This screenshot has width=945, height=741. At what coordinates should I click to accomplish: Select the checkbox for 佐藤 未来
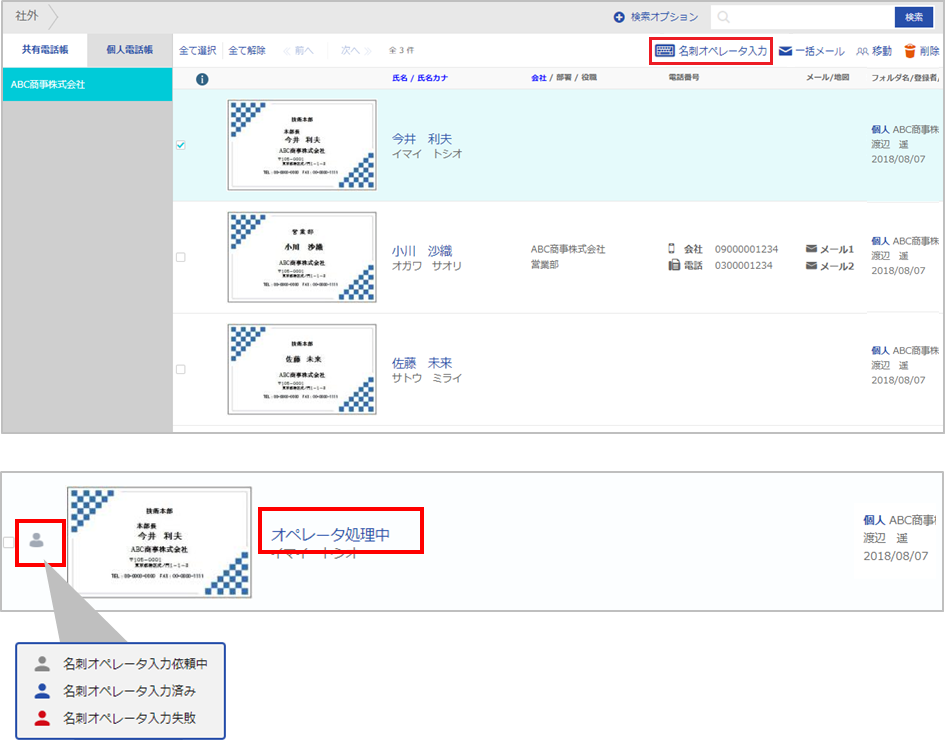pyautogui.click(x=180, y=369)
